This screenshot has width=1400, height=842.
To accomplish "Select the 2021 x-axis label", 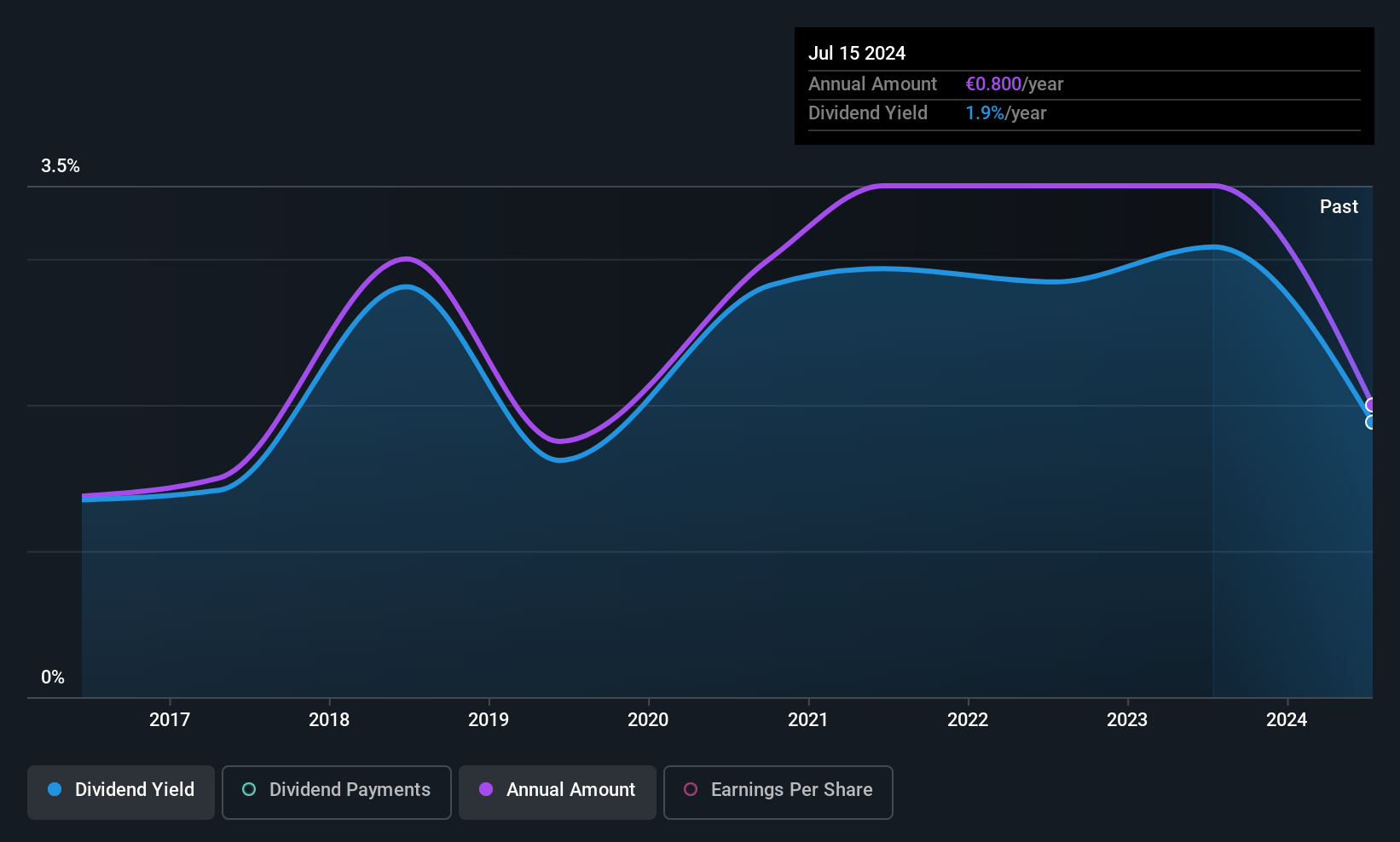I will pos(807,719).
